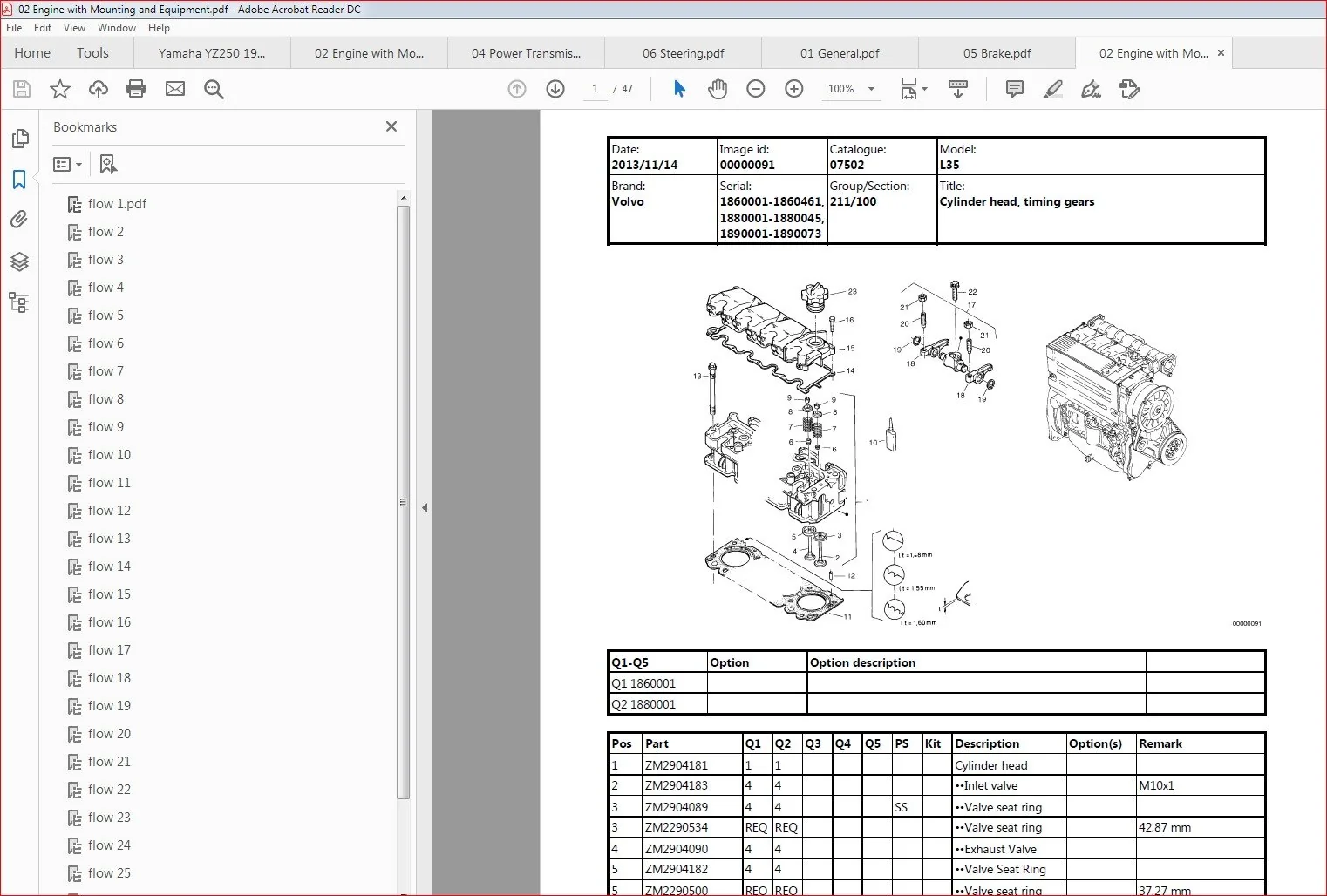
Task: Open the flow 13 bookmark
Action: pyautogui.click(x=109, y=539)
